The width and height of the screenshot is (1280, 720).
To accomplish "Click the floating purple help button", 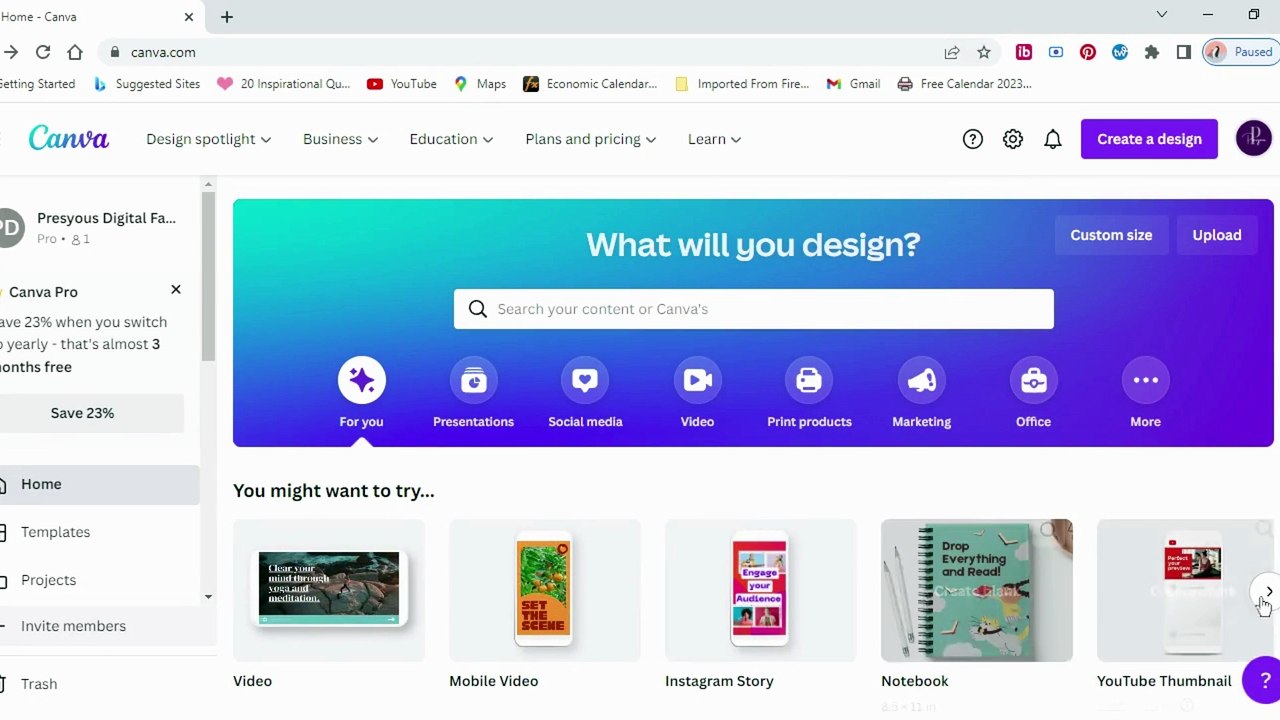I will tap(1263, 680).
